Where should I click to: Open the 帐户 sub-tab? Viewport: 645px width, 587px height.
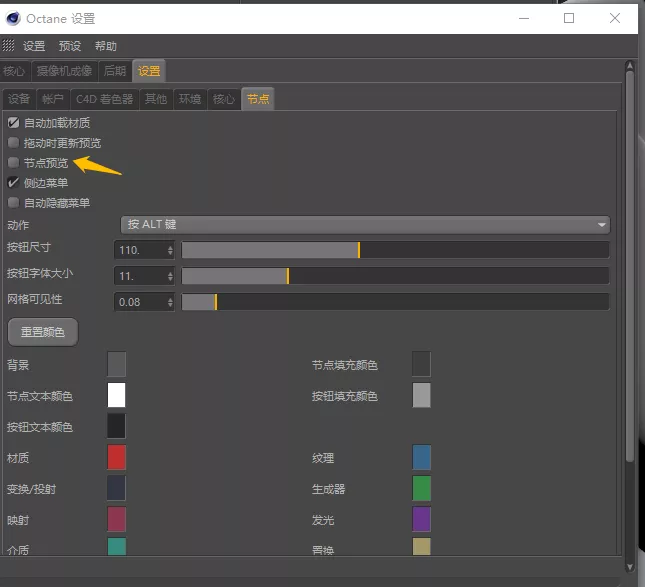(x=53, y=99)
